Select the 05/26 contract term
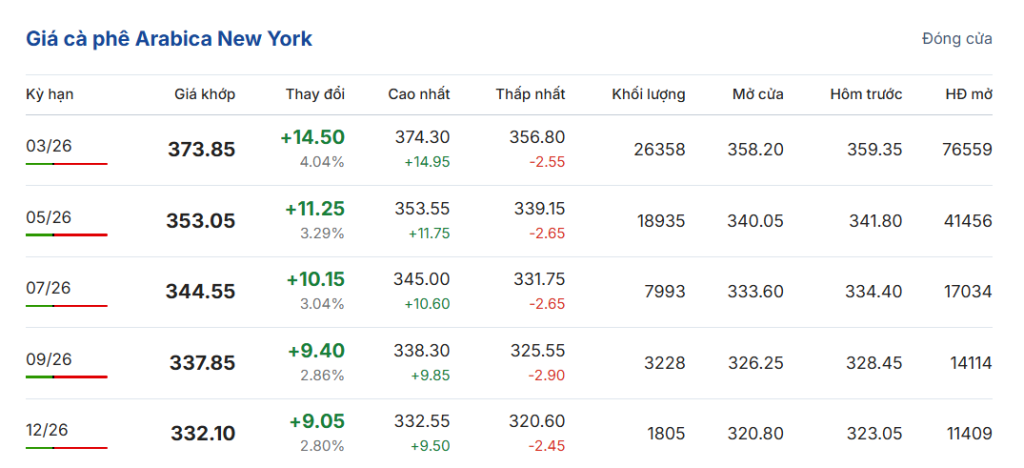The height and width of the screenshot is (468, 1024). point(49,217)
